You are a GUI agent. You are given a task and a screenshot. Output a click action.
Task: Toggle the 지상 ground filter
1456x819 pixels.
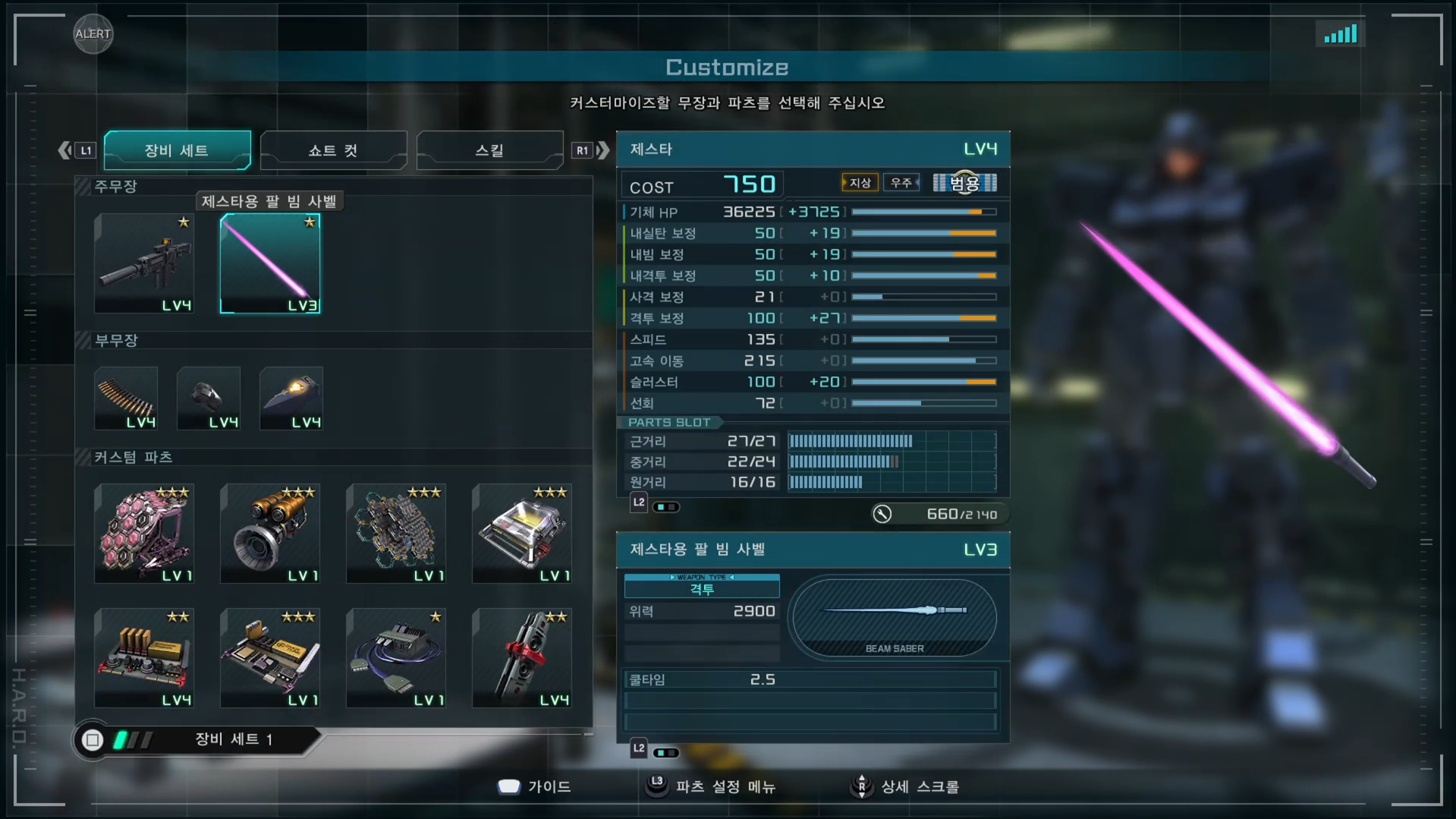[860, 183]
